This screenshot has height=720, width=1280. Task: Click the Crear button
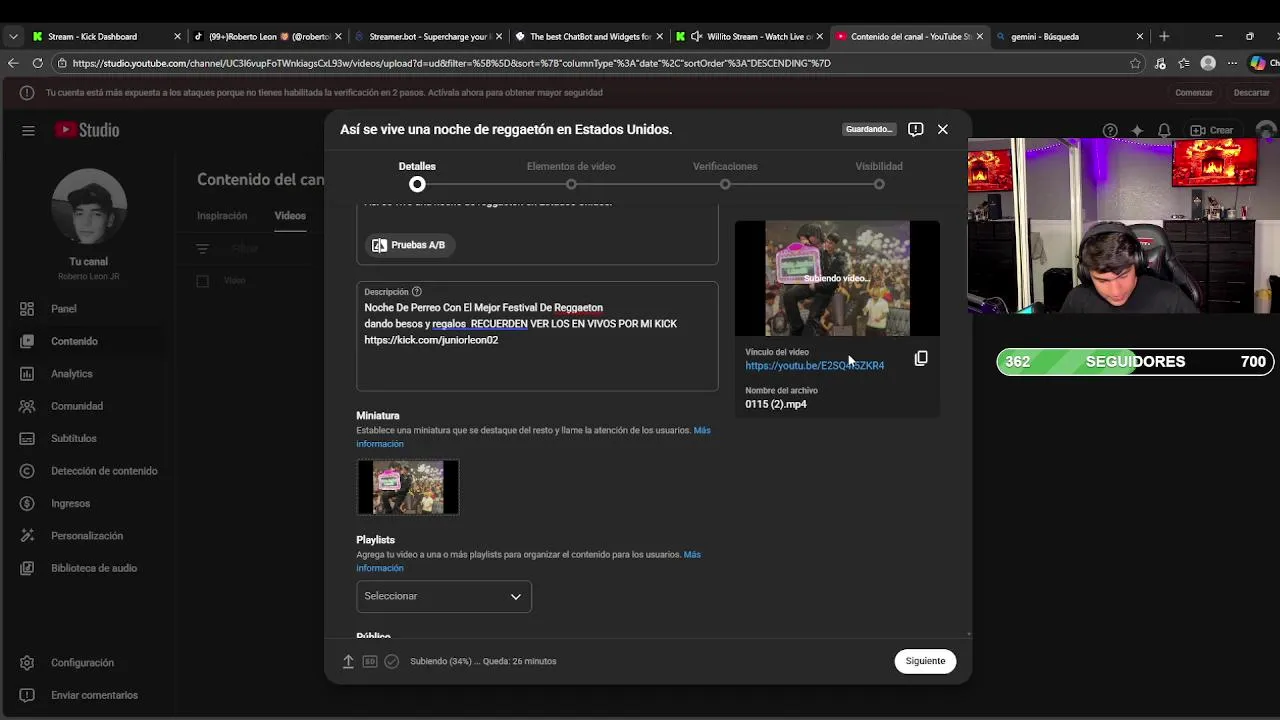(x=1212, y=130)
